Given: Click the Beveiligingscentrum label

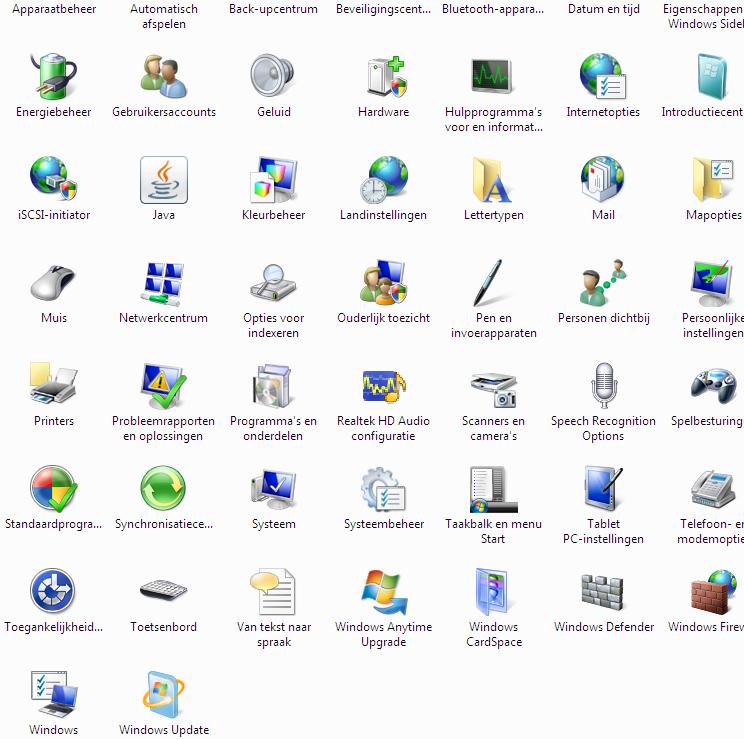Looking at the screenshot, I should 383,9.
